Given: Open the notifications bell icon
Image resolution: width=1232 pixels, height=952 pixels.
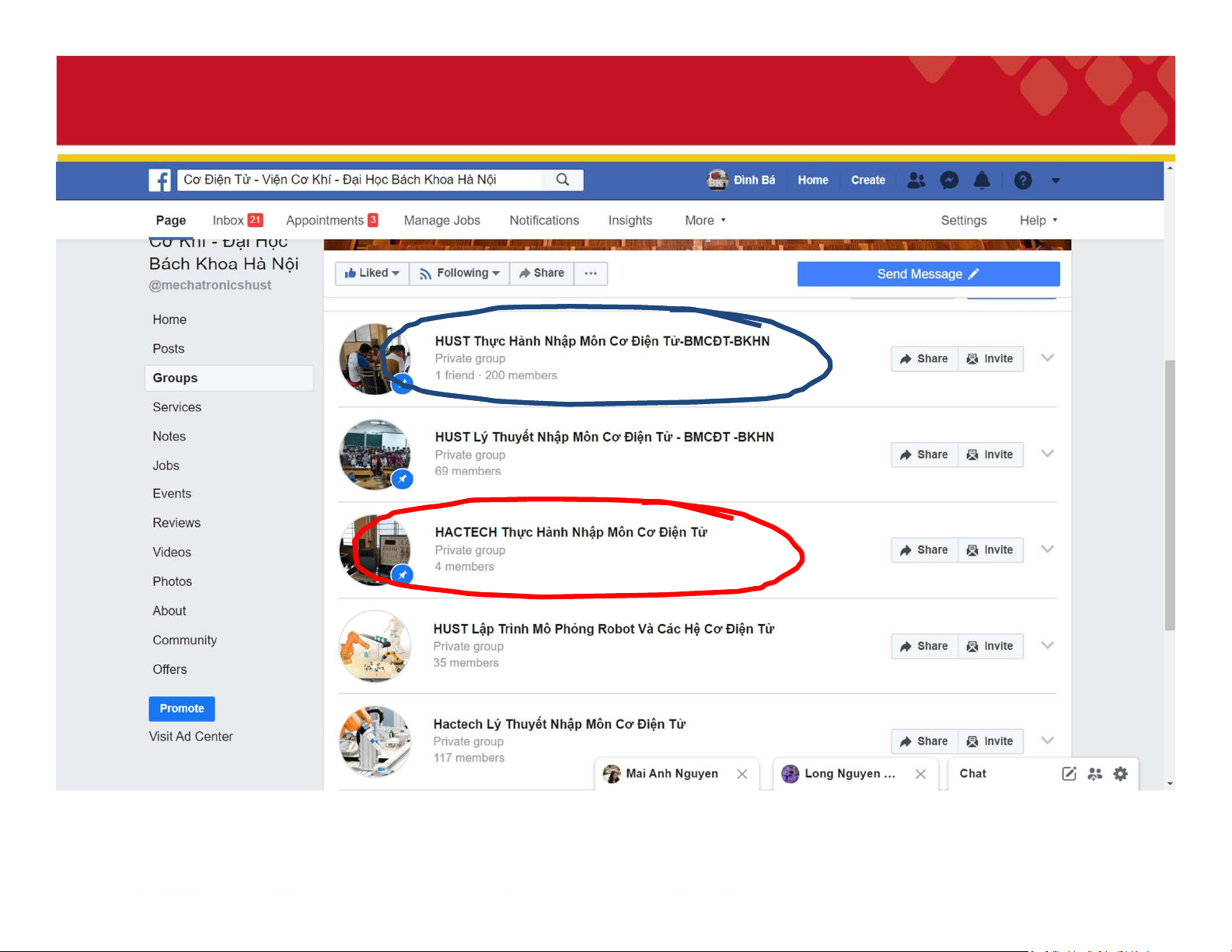Looking at the screenshot, I should point(982,180).
